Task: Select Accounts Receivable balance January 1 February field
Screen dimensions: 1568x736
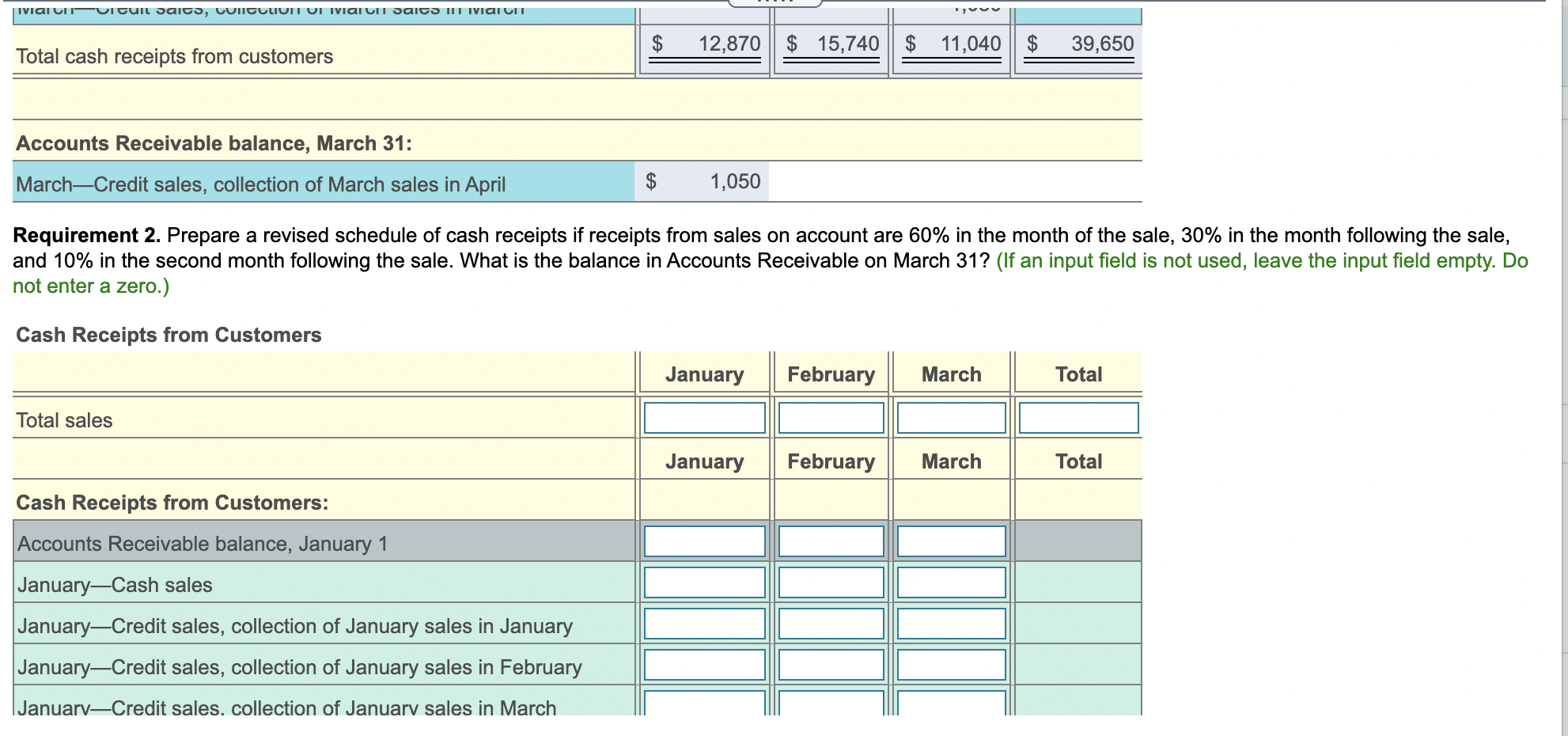Action: click(831, 541)
